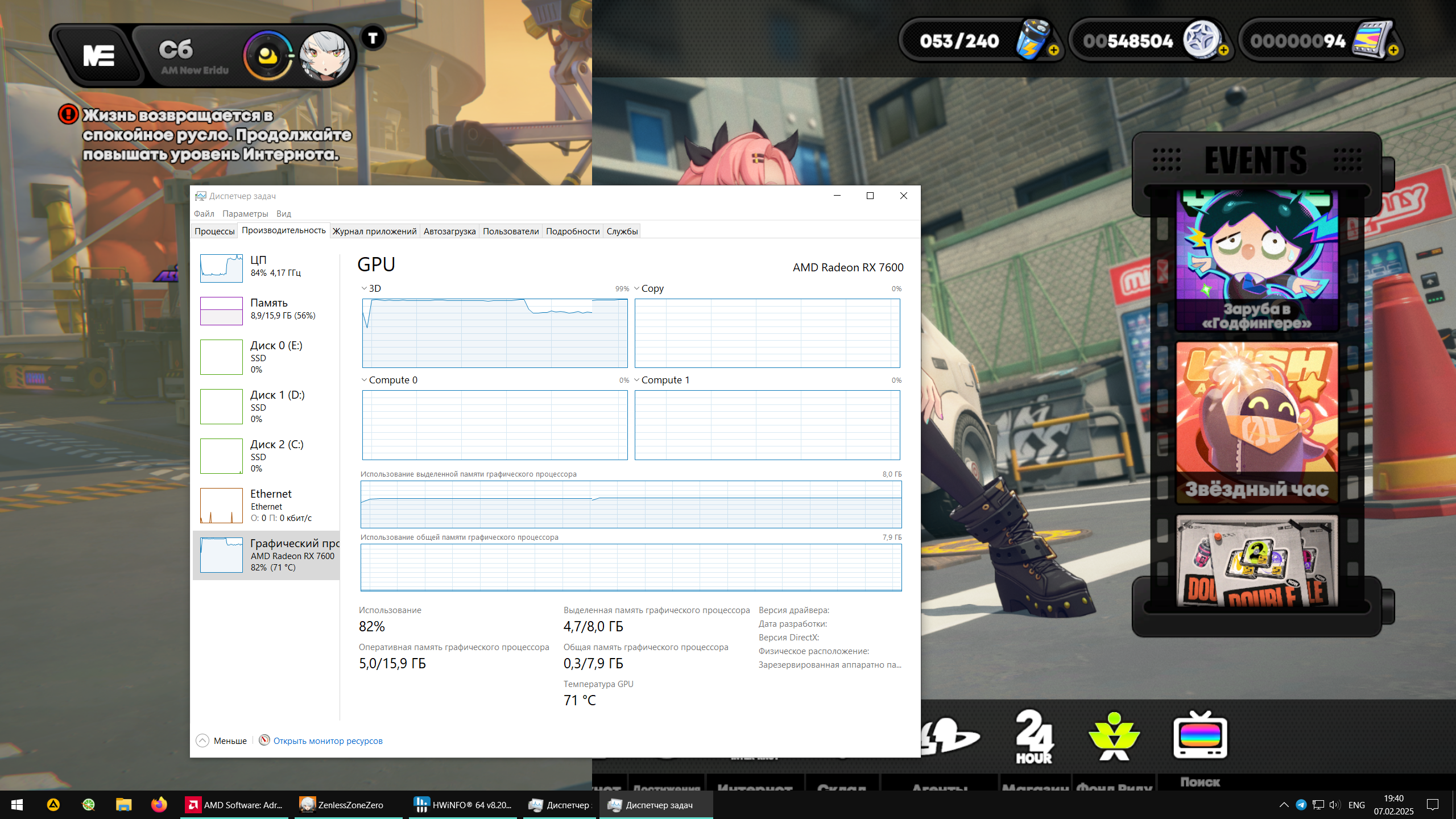This screenshot has height=819, width=1456.
Task: Click the green star figure icon
Action: click(x=1114, y=736)
